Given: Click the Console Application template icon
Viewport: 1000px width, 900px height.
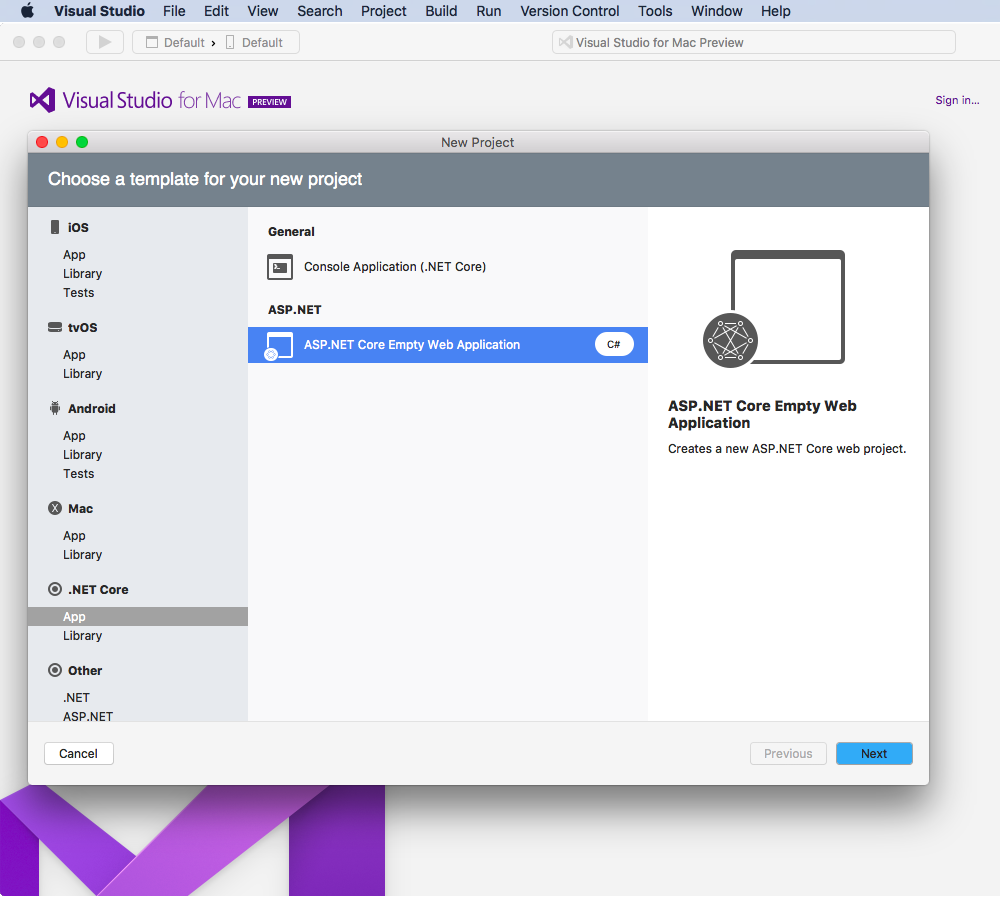Looking at the screenshot, I should [280, 267].
